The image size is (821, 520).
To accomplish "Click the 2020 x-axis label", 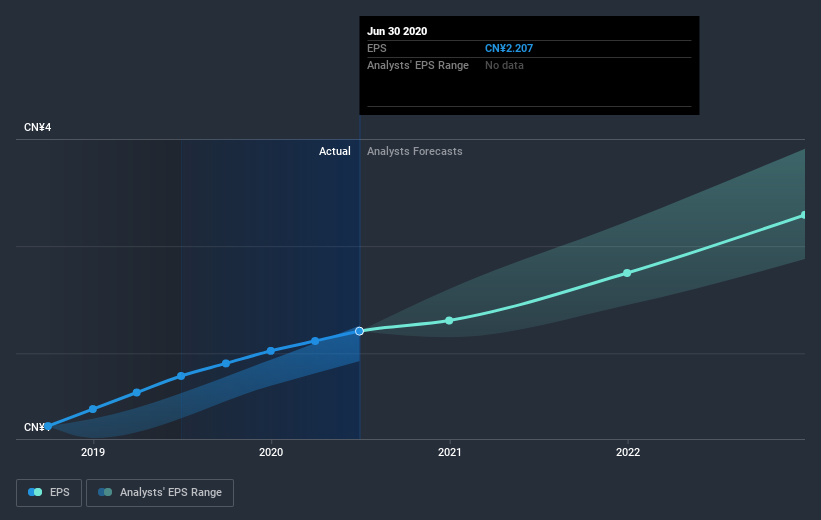I will tap(271, 452).
